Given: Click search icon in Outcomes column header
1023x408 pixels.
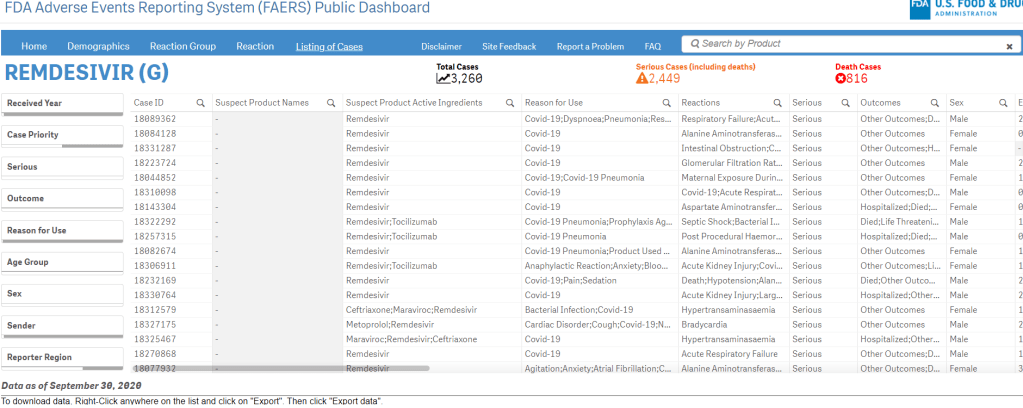Looking at the screenshot, I should [935, 103].
